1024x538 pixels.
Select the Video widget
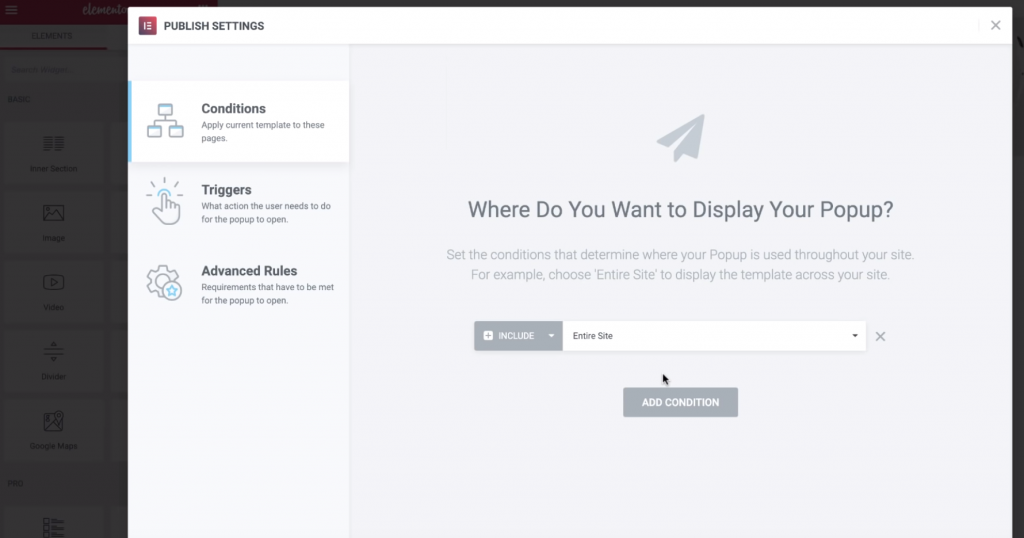coord(53,290)
